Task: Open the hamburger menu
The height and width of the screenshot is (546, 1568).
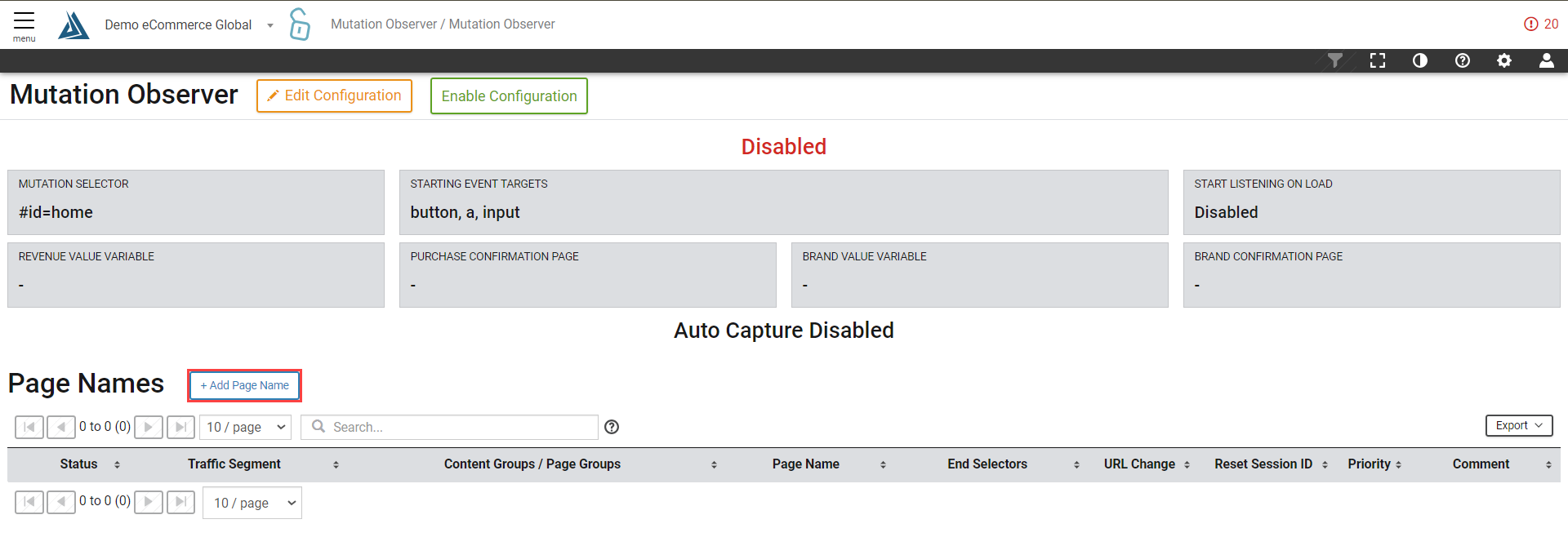Action: pos(24,25)
